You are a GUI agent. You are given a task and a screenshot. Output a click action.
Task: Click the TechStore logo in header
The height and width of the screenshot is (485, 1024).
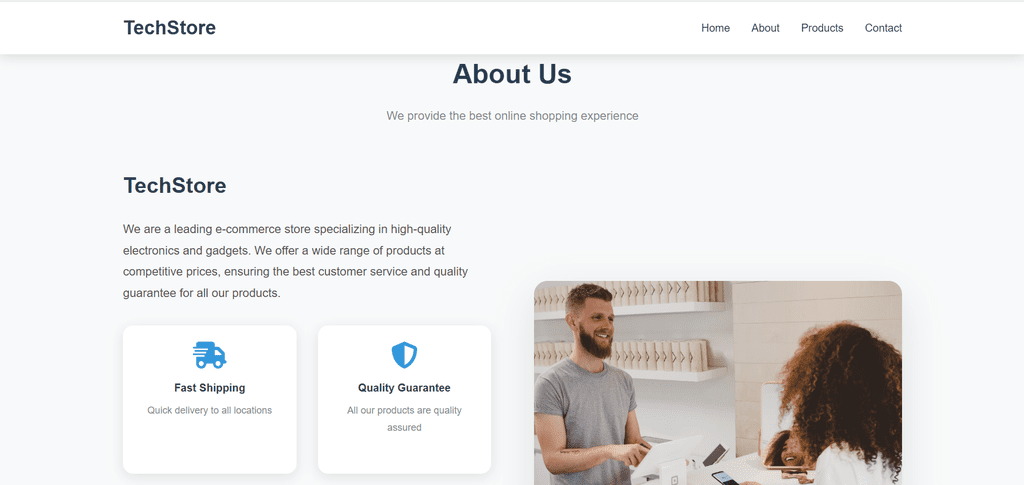pyautogui.click(x=170, y=28)
